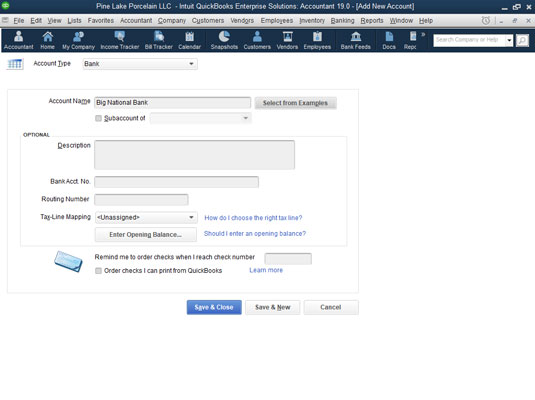
Task: Open the Customers menu
Action: (x=208, y=20)
